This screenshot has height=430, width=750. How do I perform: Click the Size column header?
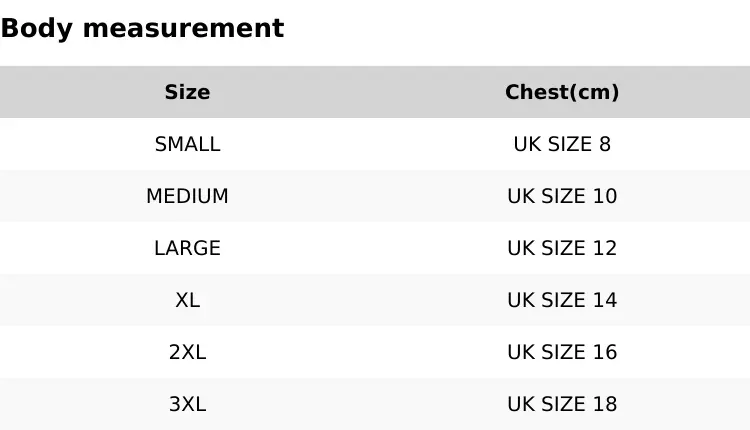(187, 92)
